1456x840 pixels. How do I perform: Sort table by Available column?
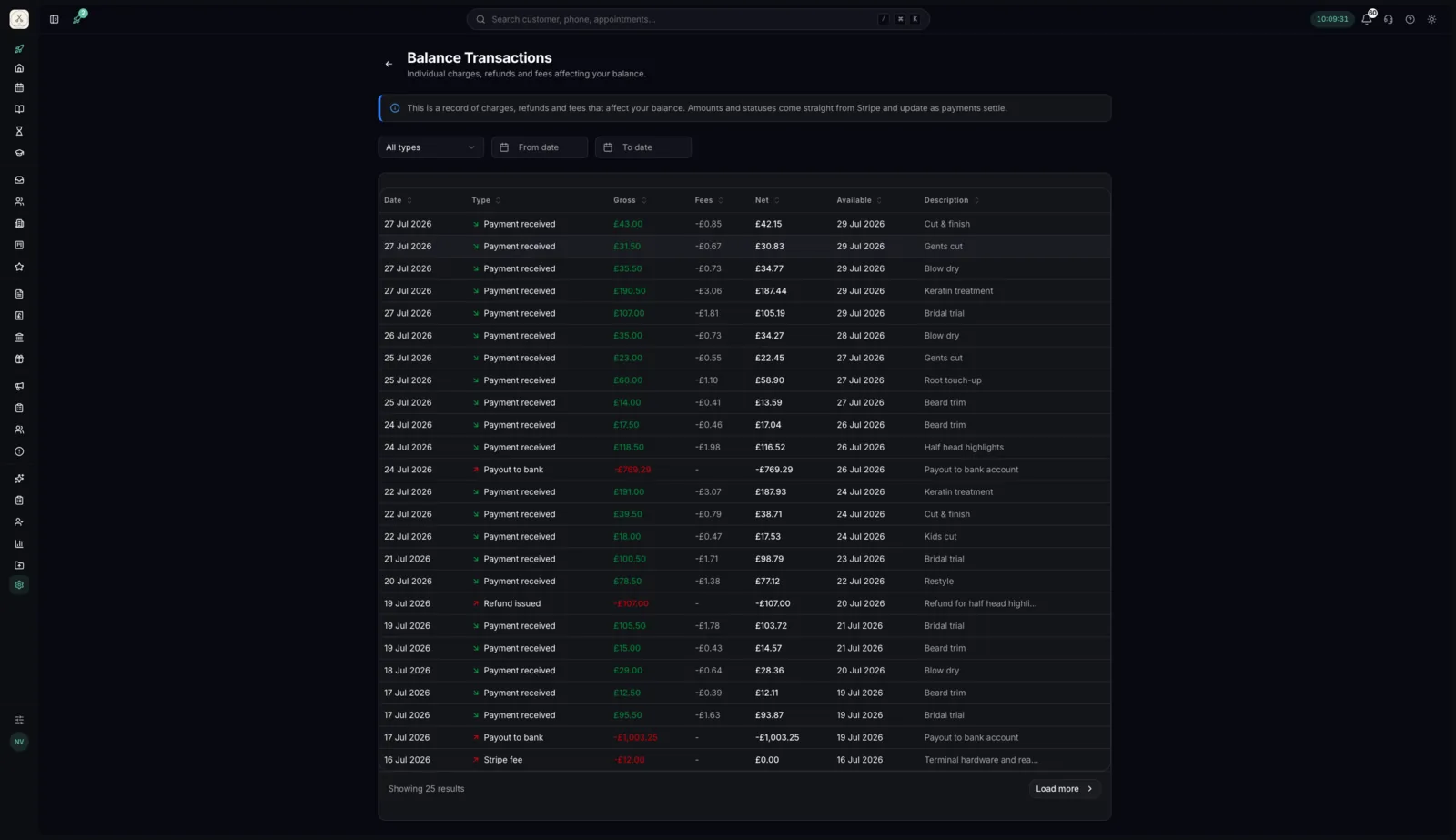click(859, 200)
